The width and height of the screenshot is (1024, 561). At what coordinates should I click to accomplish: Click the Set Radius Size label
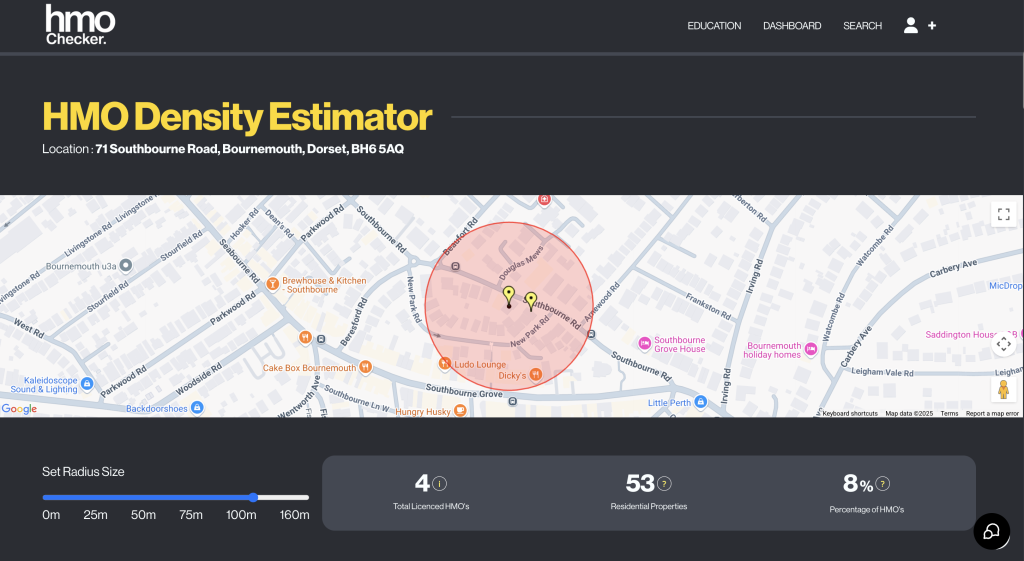point(83,472)
